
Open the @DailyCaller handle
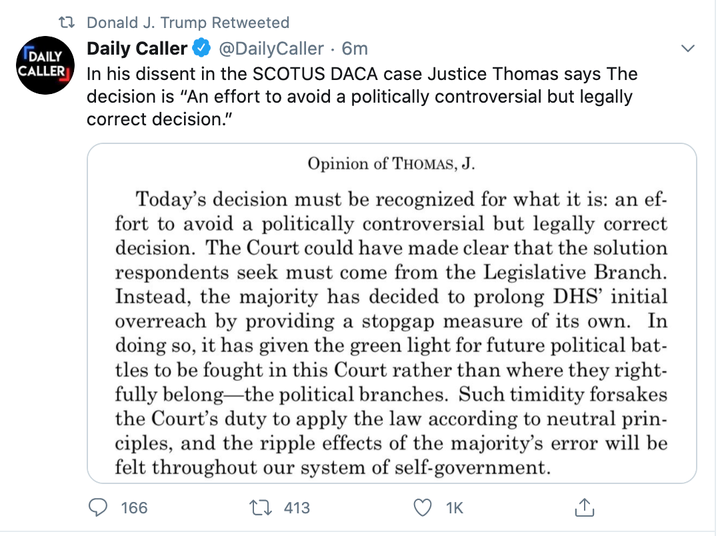(x=271, y=48)
